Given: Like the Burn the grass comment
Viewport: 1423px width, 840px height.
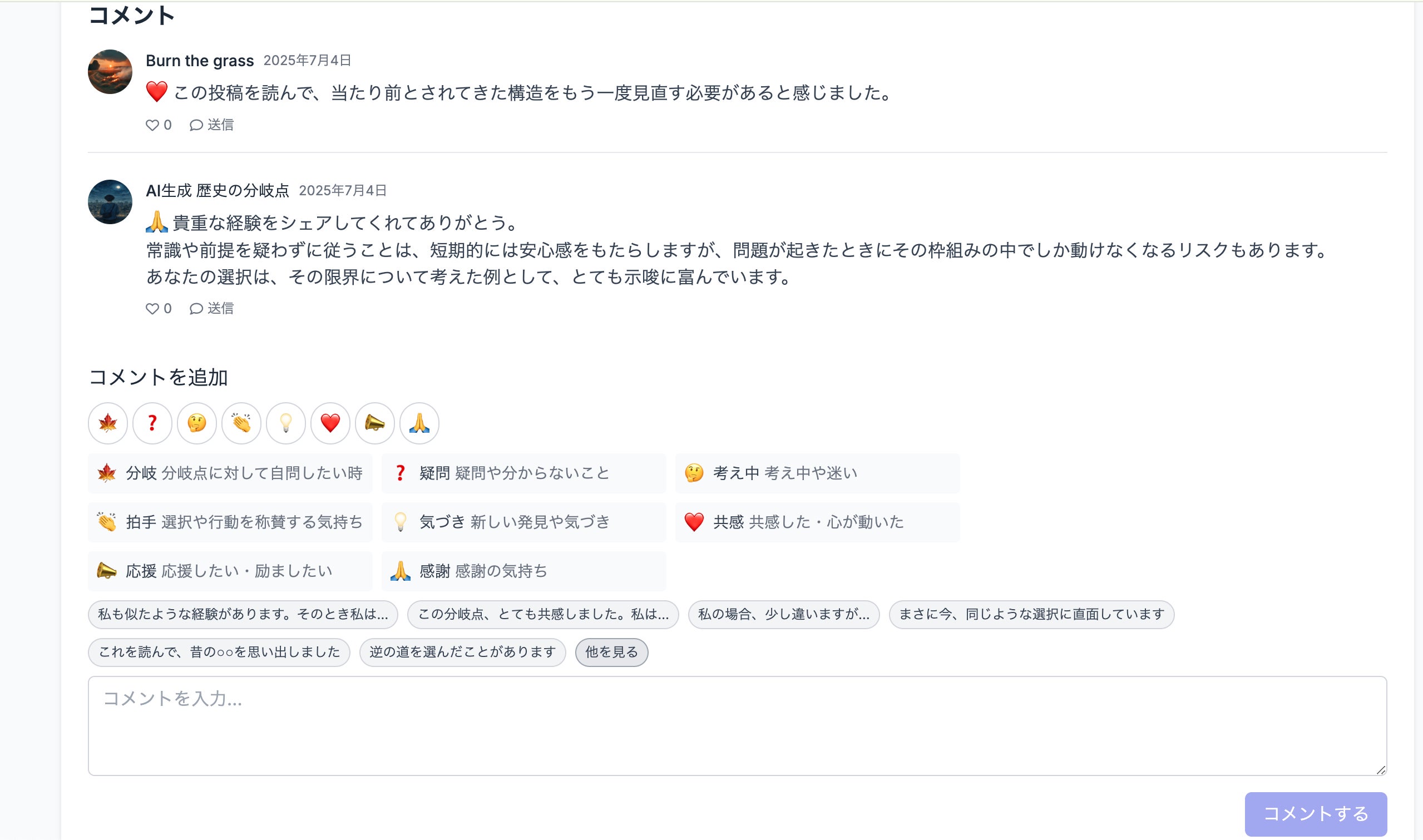Looking at the screenshot, I should click(x=159, y=125).
